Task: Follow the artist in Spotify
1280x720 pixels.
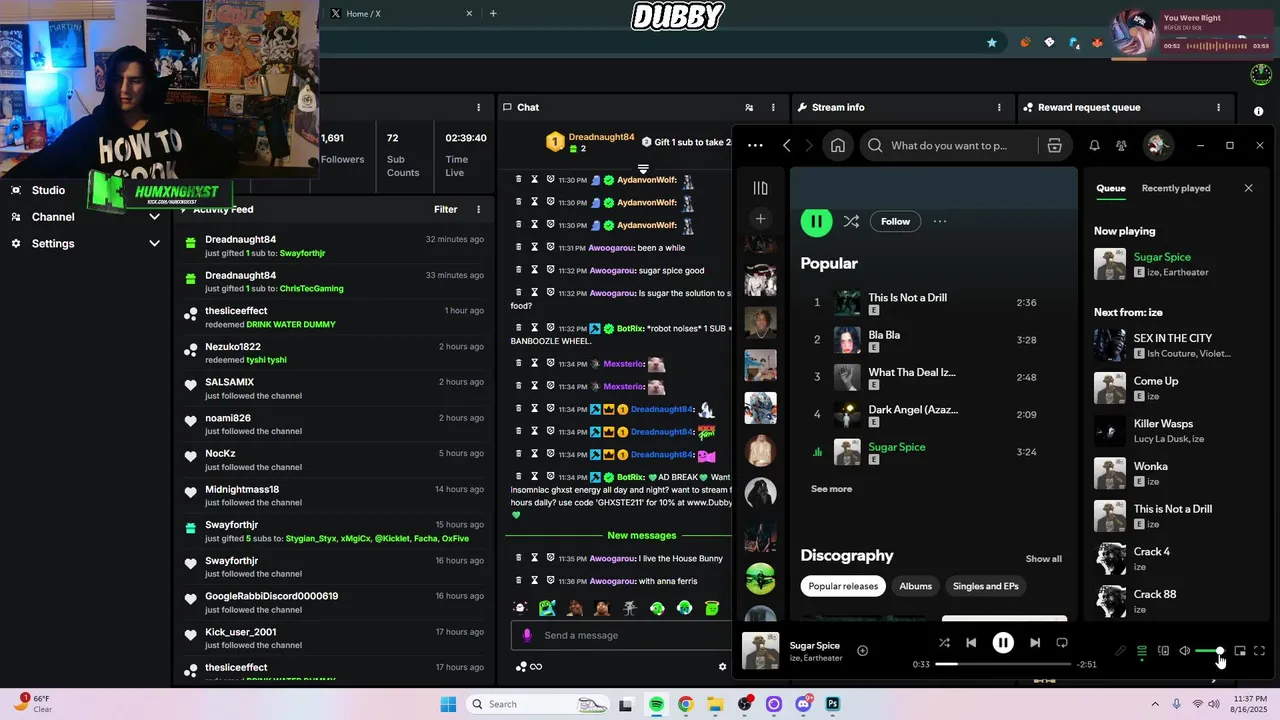Action: tap(895, 222)
